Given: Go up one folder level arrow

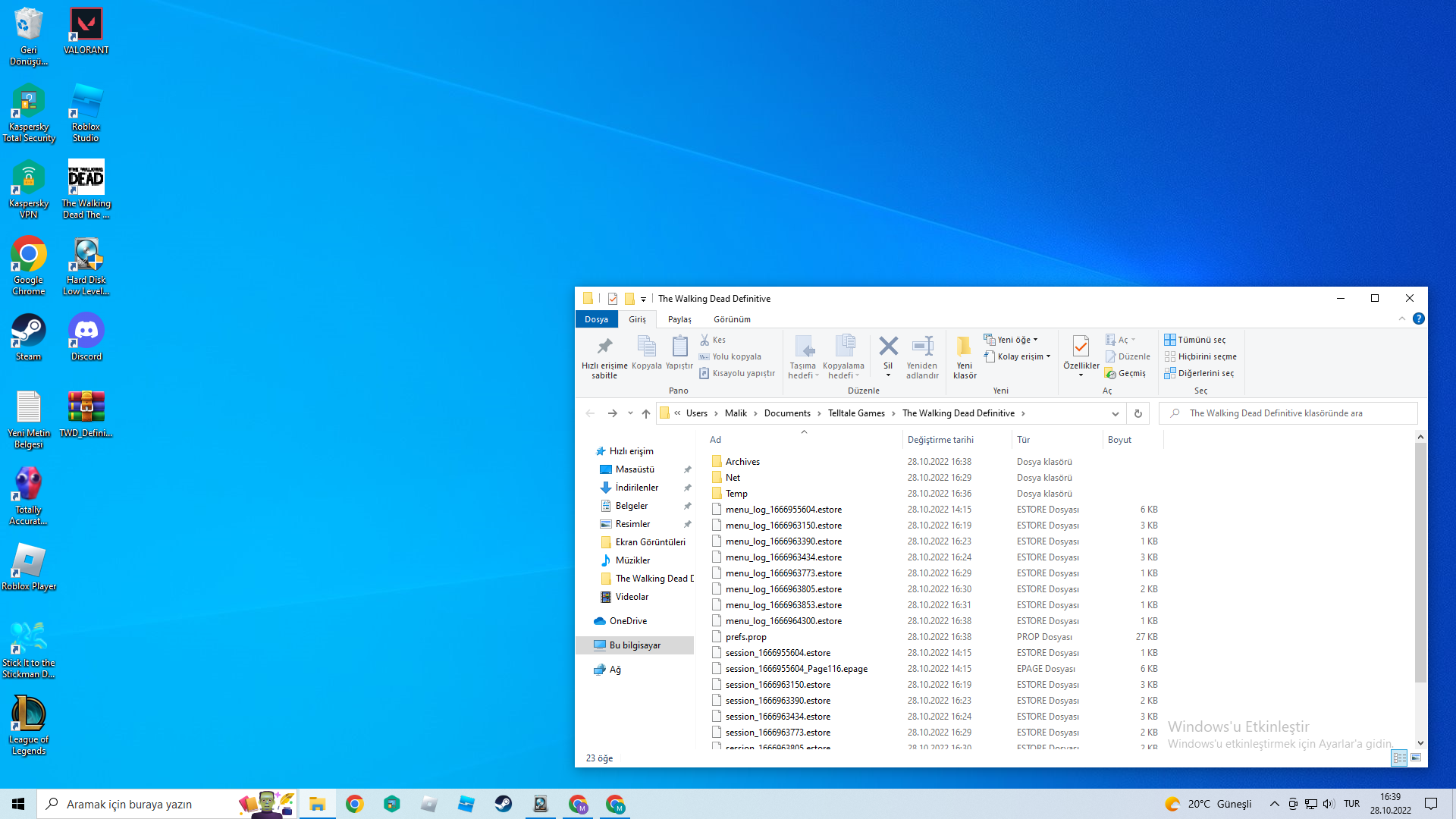Looking at the screenshot, I should click(x=646, y=413).
